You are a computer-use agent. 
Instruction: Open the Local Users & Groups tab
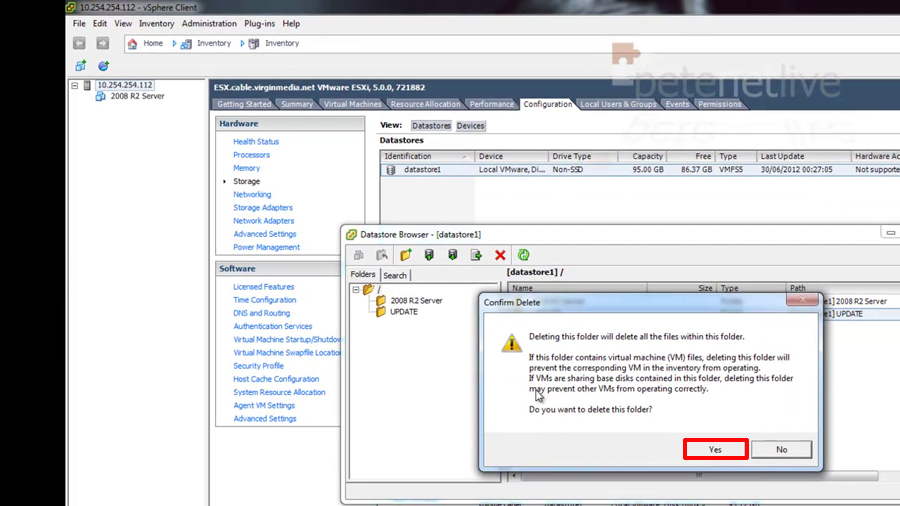click(x=618, y=104)
